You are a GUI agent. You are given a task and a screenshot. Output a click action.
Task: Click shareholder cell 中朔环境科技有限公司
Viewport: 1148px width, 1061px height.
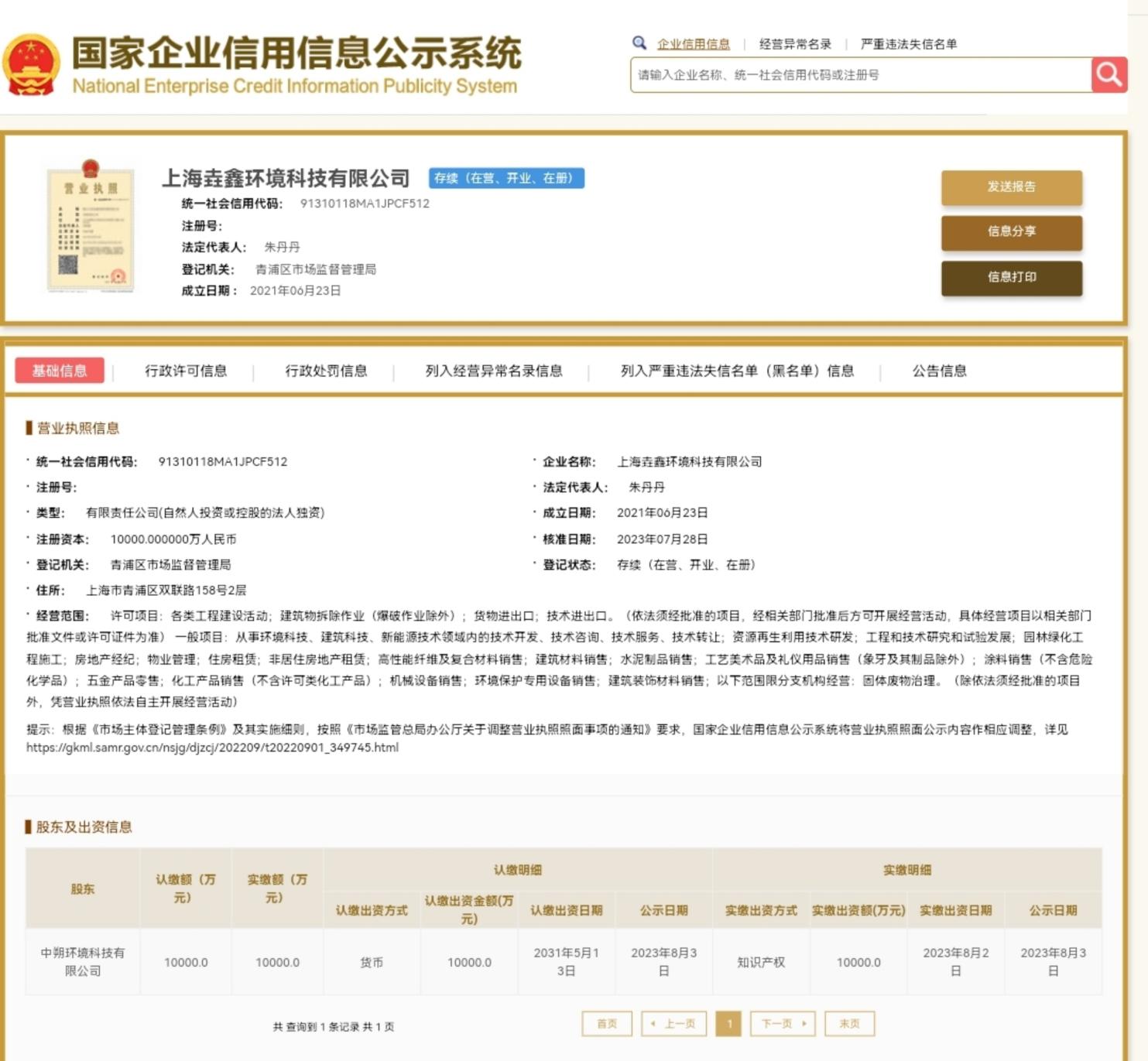(x=83, y=962)
